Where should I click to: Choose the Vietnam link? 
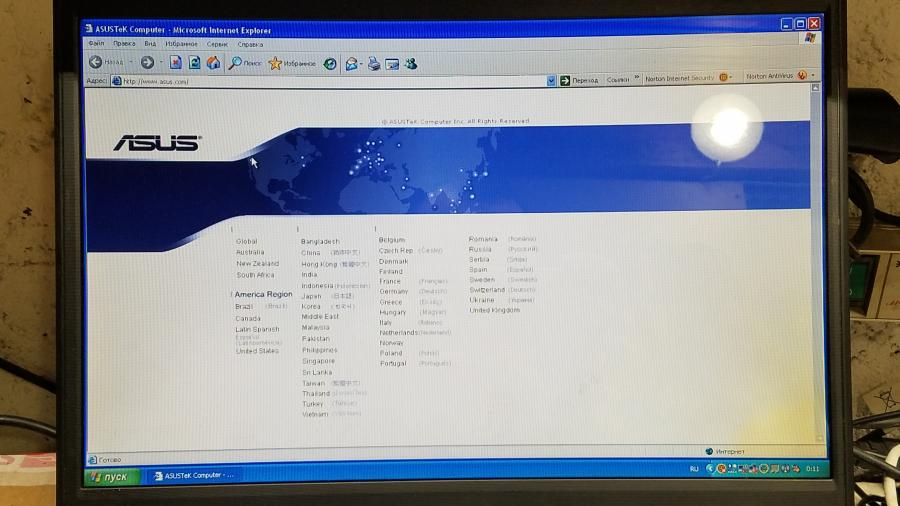[x=315, y=414]
